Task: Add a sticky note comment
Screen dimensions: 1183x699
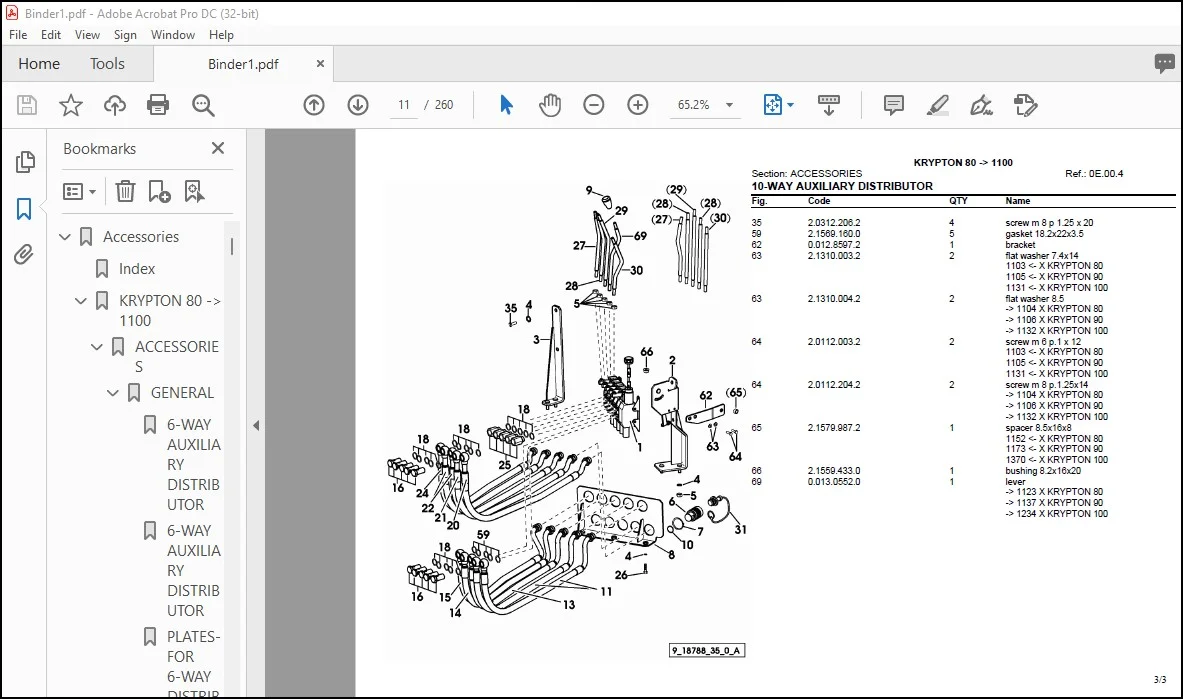Action: click(893, 105)
